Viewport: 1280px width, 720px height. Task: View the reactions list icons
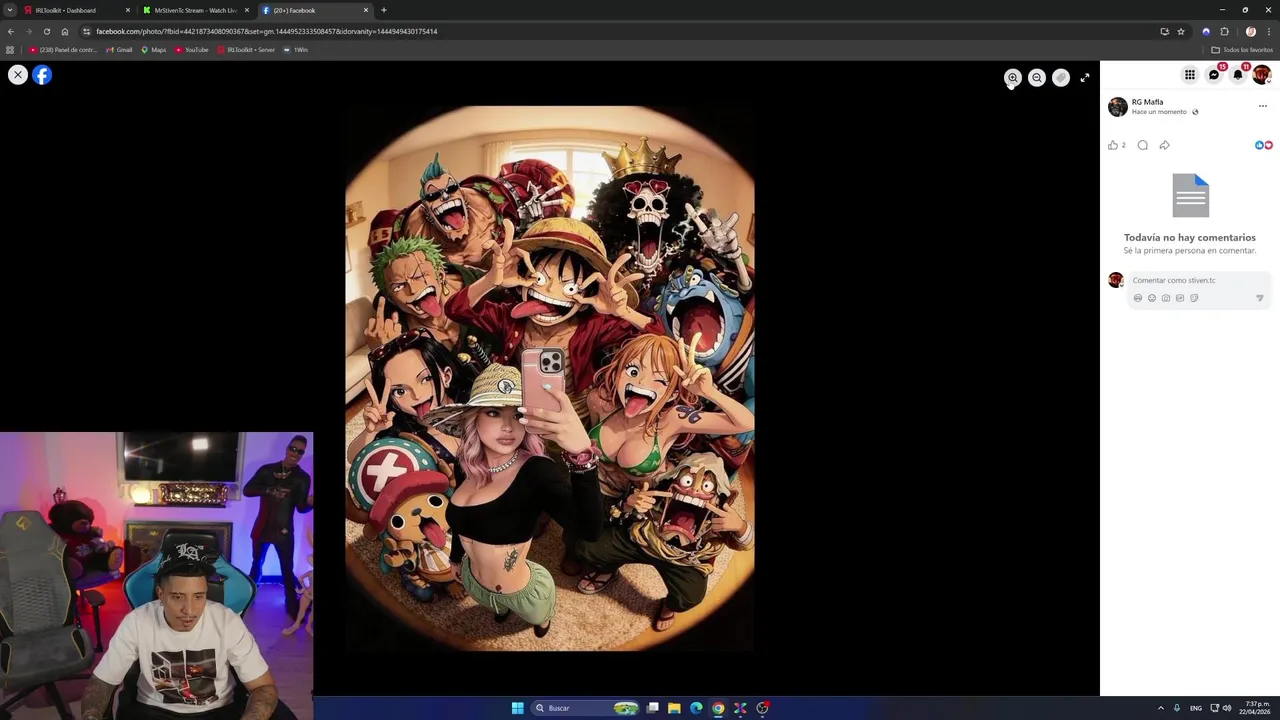pyautogui.click(x=1264, y=145)
